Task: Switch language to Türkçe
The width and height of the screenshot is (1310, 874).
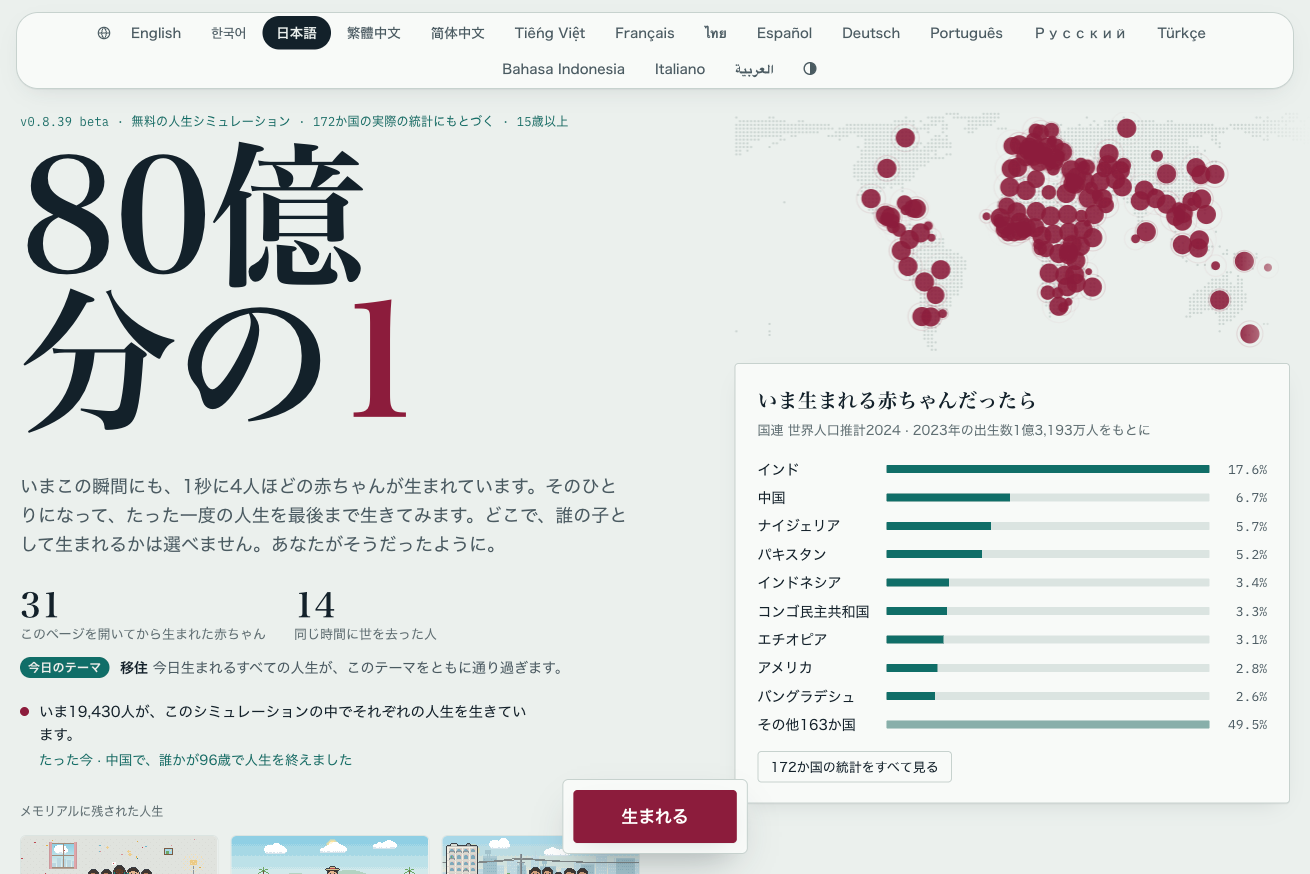Action: pos(1181,33)
